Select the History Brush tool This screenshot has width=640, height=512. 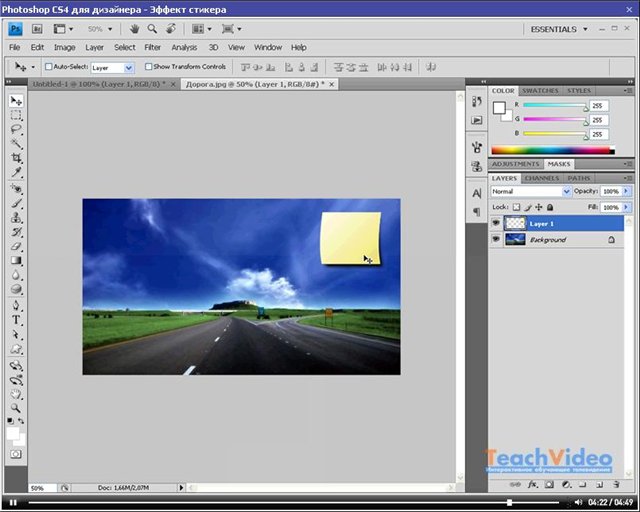(16, 232)
